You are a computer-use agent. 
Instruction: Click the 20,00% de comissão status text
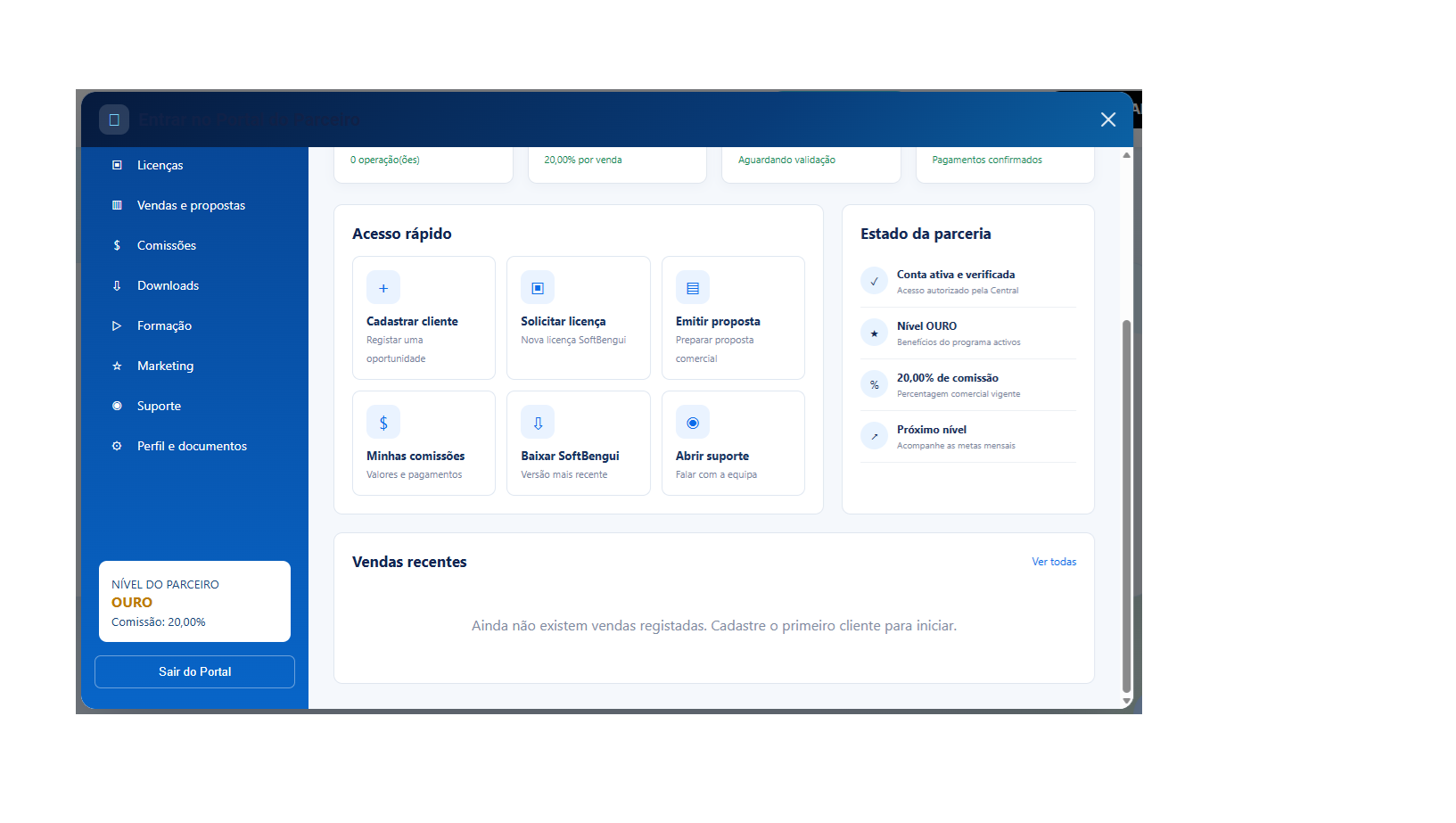pos(947,378)
